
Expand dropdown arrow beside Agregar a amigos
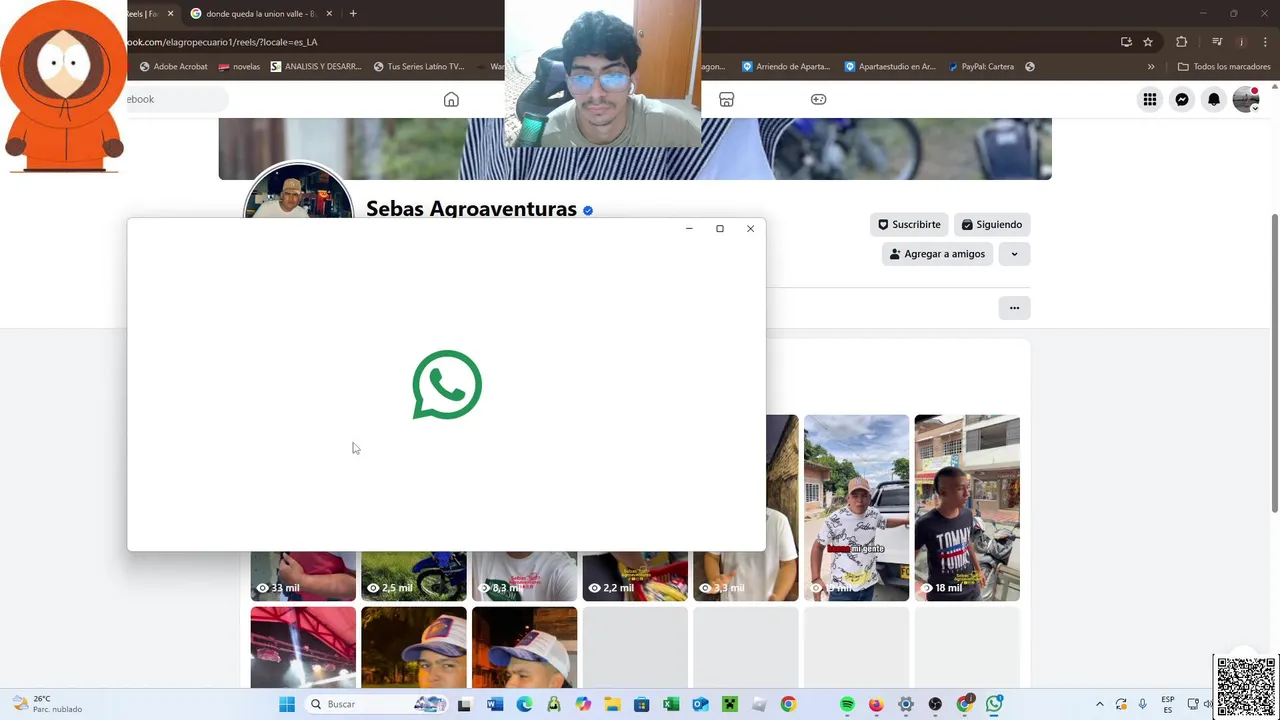[x=1014, y=254]
